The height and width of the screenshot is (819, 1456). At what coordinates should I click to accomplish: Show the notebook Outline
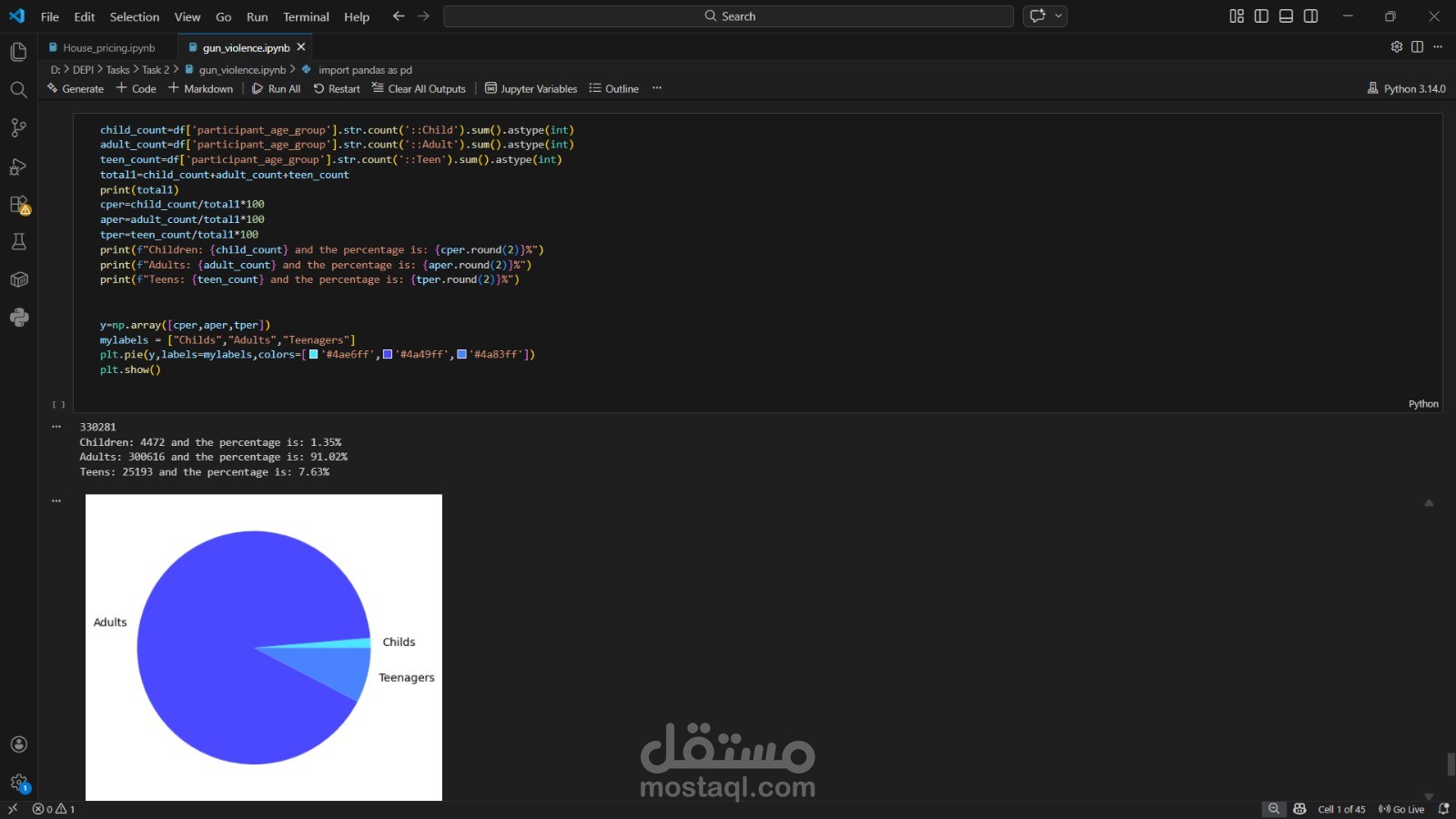point(614,88)
